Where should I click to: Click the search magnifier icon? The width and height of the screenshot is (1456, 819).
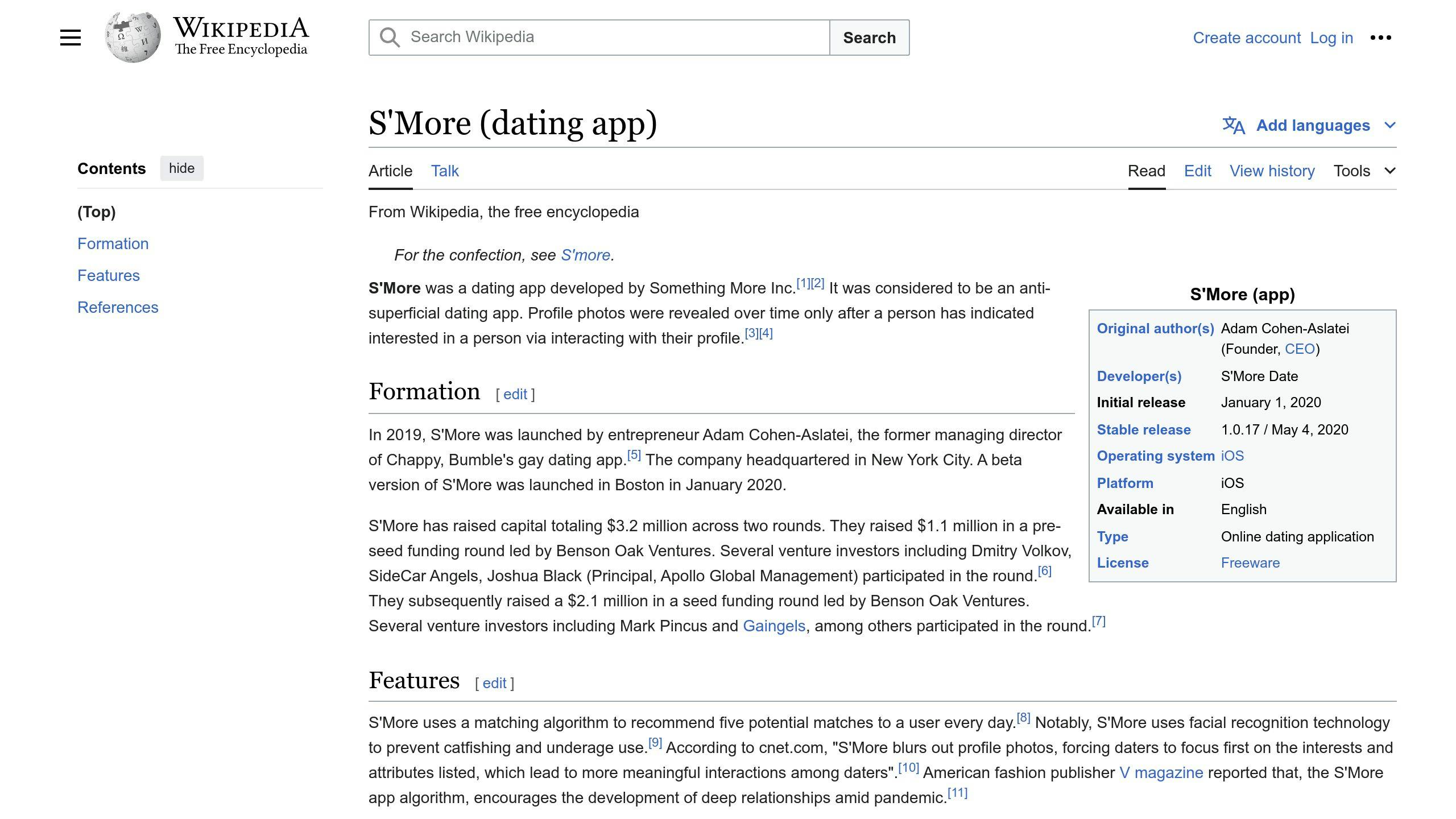tap(390, 38)
